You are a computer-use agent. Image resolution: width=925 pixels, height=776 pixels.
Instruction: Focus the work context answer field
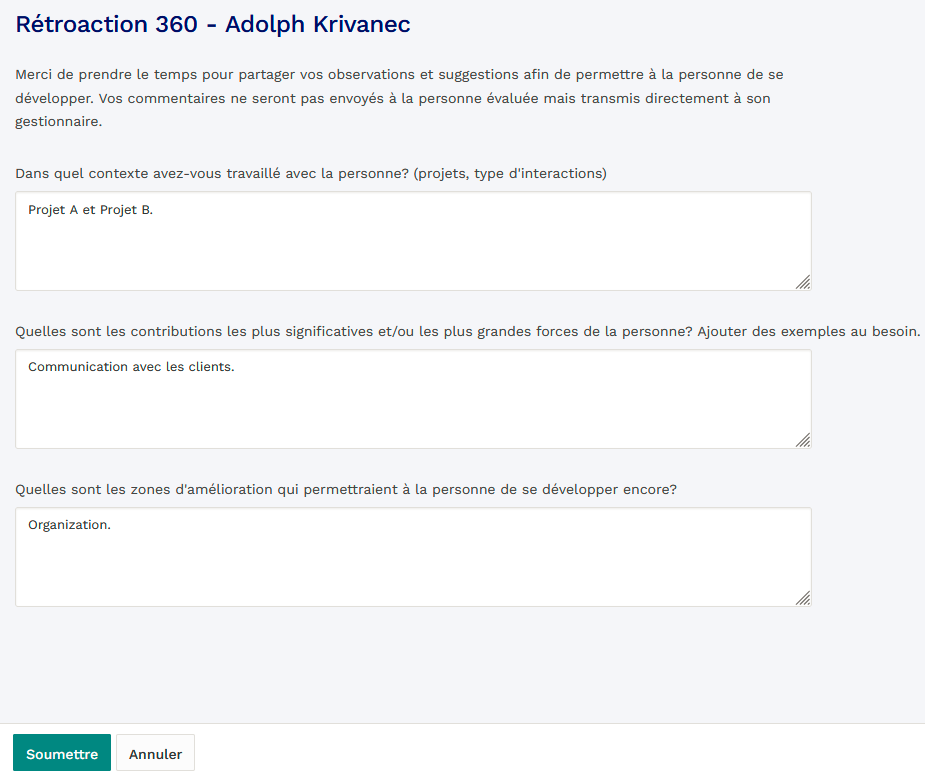coord(412,250)
